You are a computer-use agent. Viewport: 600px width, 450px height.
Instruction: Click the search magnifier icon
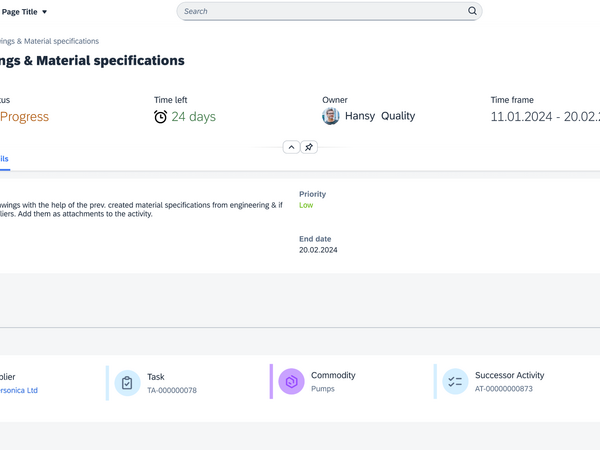[472, 12]
